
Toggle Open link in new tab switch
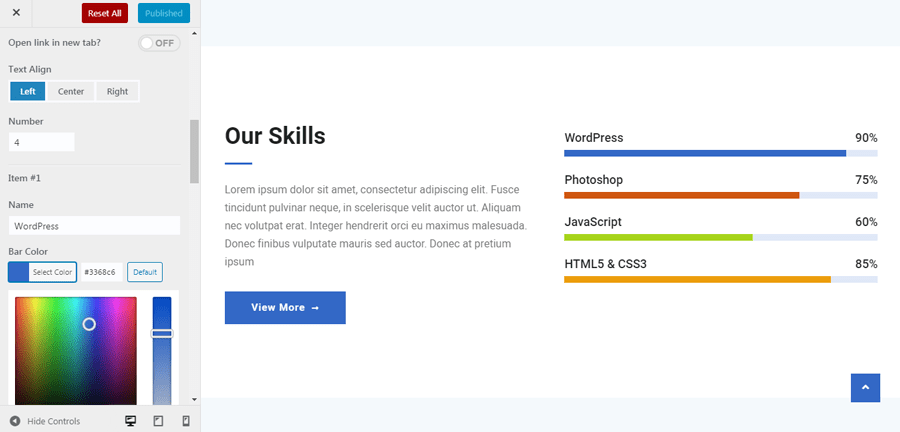160,43
